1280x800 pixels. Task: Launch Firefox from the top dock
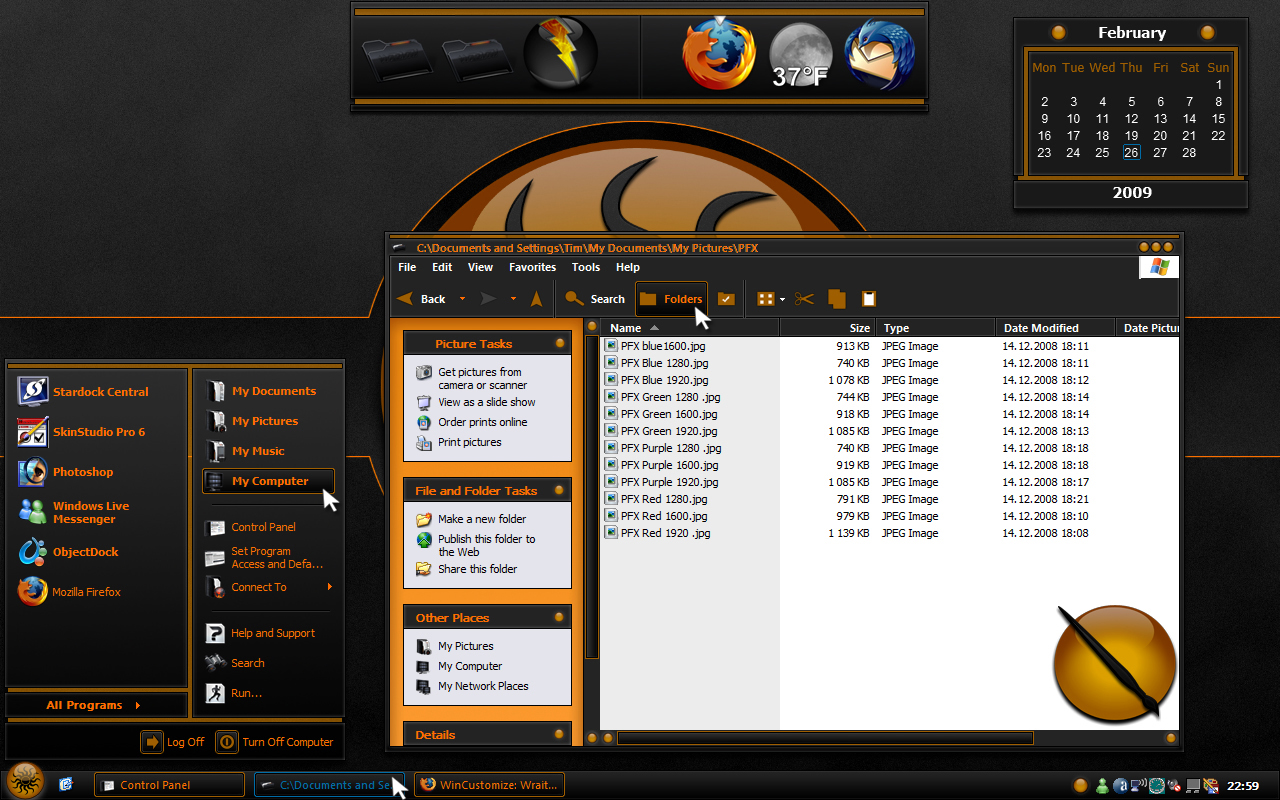pyautogui.click(x=718, y=56)
